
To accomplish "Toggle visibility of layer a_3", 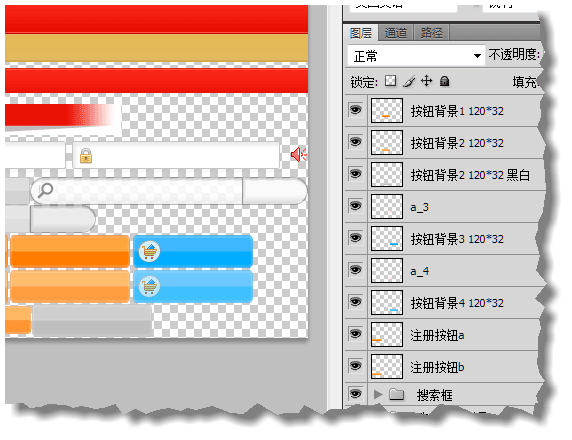I will click(x=356, y=206).
